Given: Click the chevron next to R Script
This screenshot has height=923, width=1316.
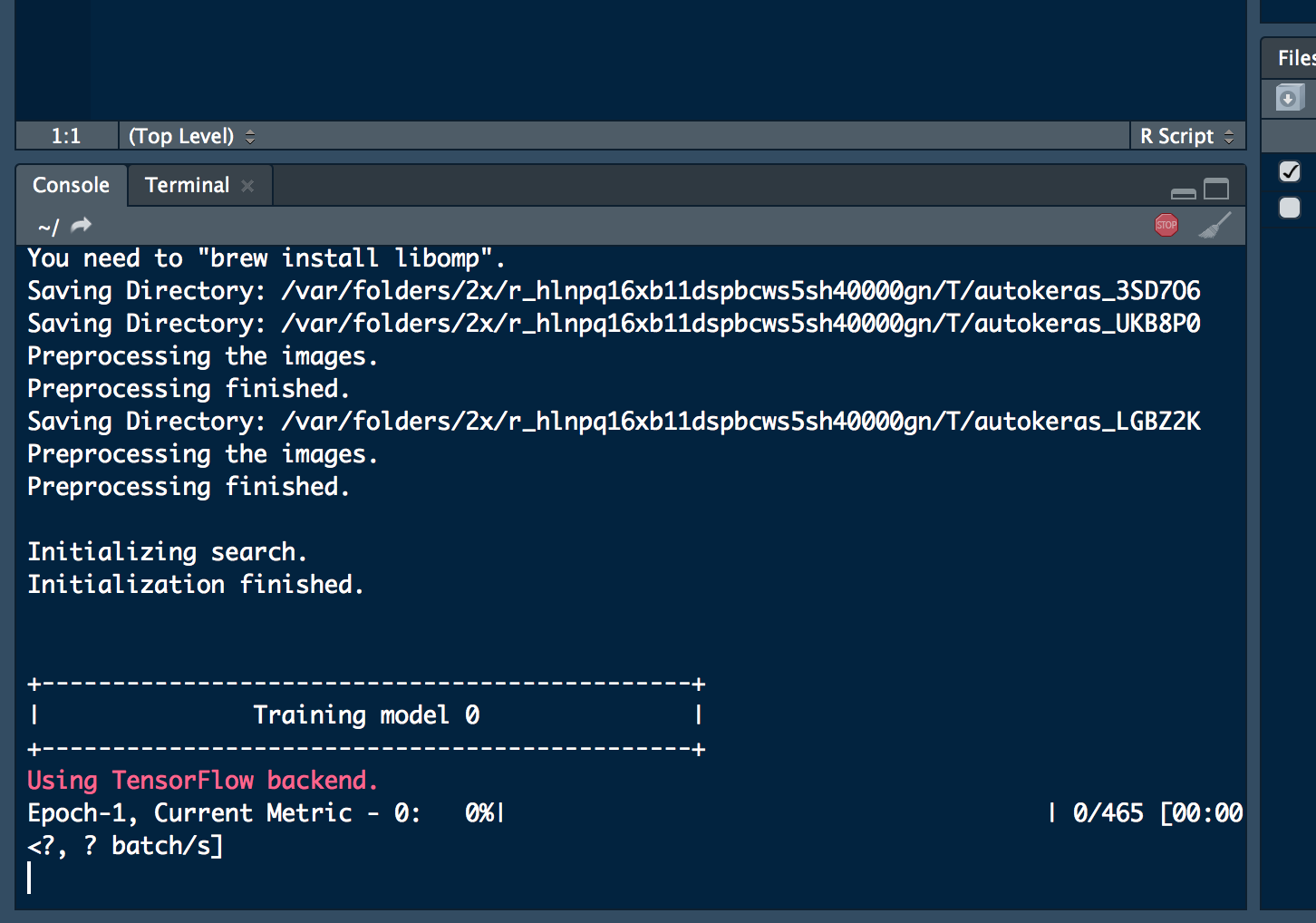Looking at the screenshot, I should [x=1229, y=135].
